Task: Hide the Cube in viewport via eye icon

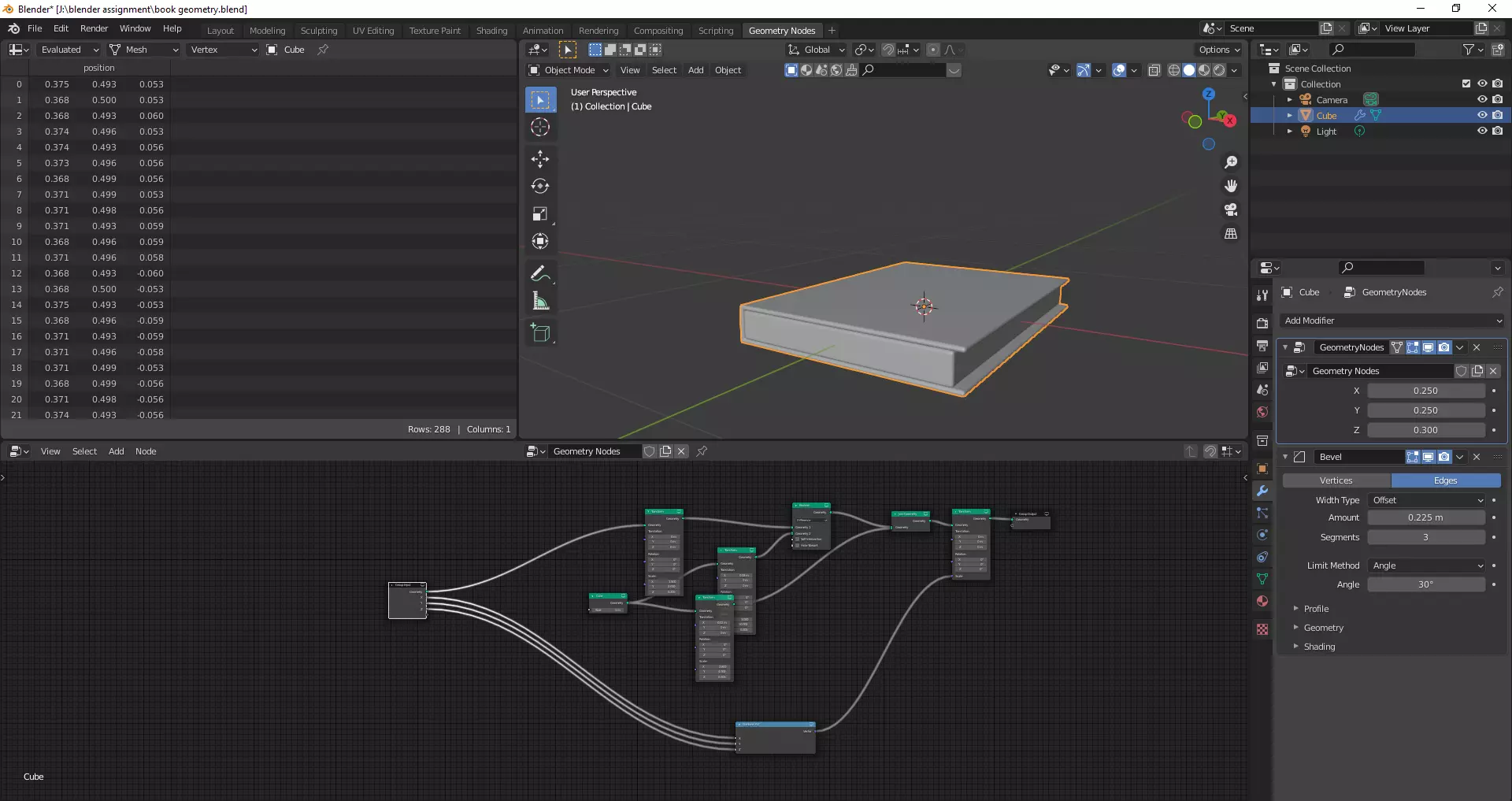Action: point(1482,115)
